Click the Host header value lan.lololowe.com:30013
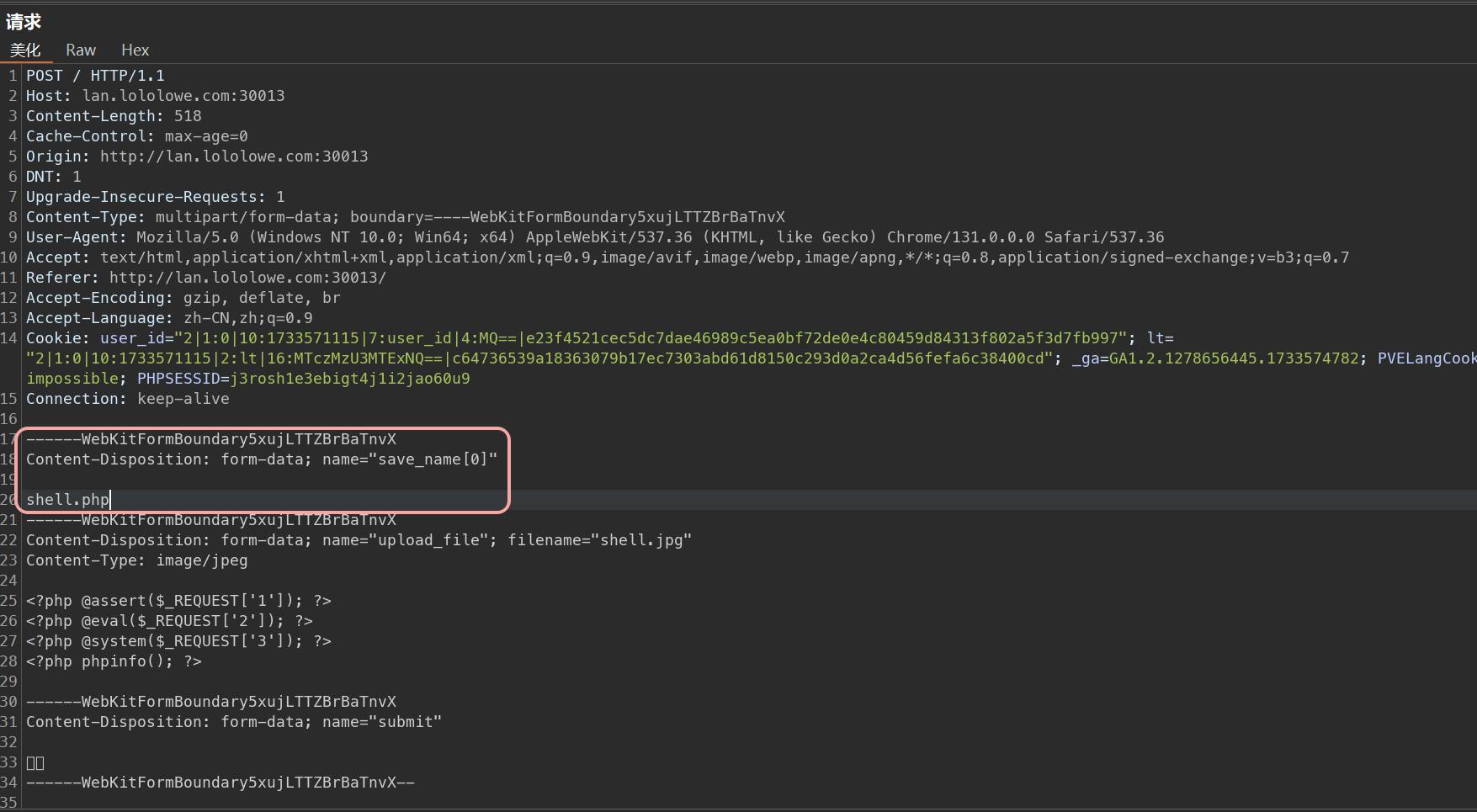The width and height of the screenshot is (1477, 812). point(183,96)
